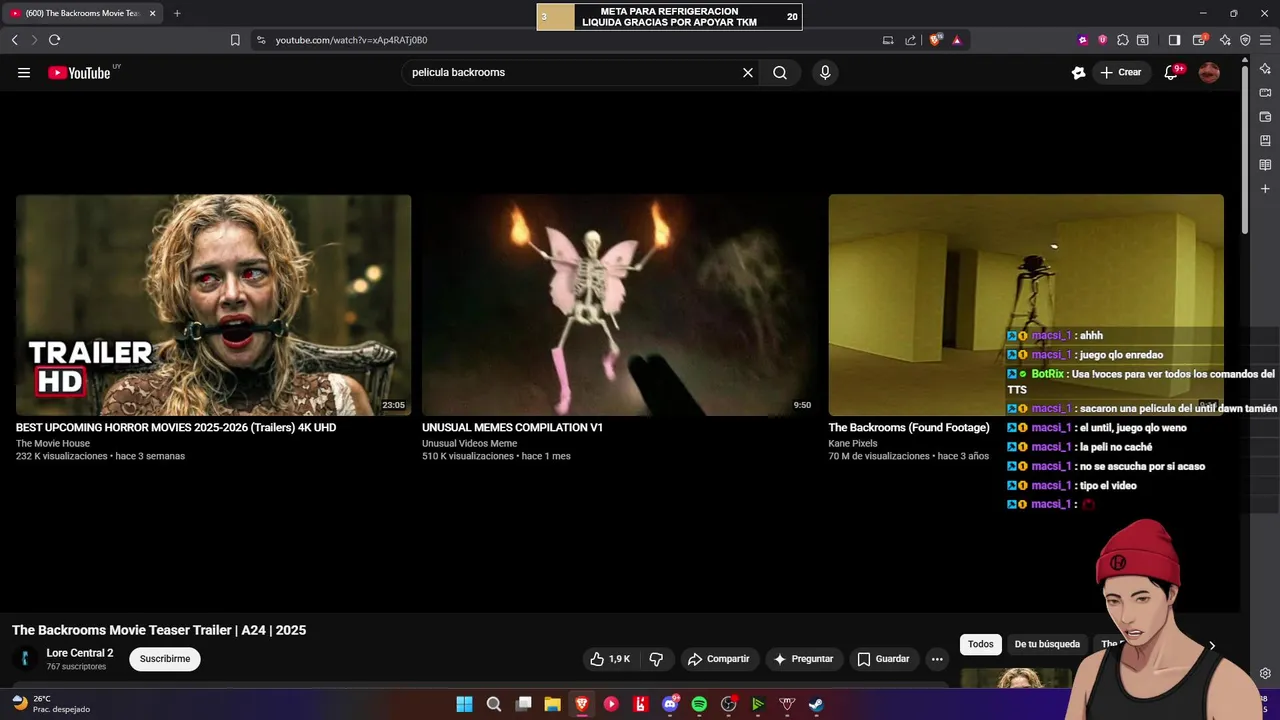
Task: Open the BEST UPCOMING HORROR MOVIES thumbnail
Action: click(x=213, y=305)
